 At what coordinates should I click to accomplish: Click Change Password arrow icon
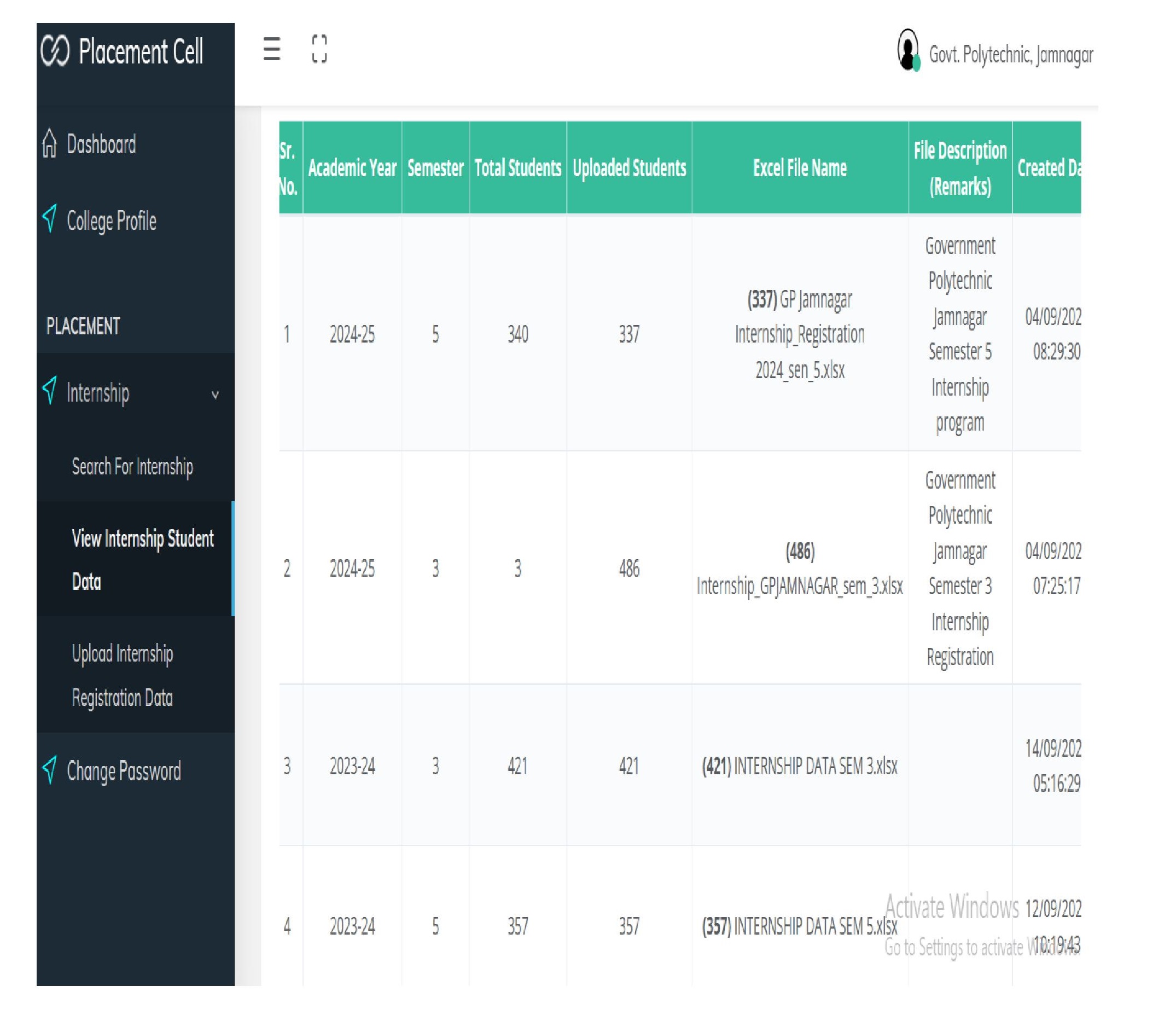tap(50, 770)
